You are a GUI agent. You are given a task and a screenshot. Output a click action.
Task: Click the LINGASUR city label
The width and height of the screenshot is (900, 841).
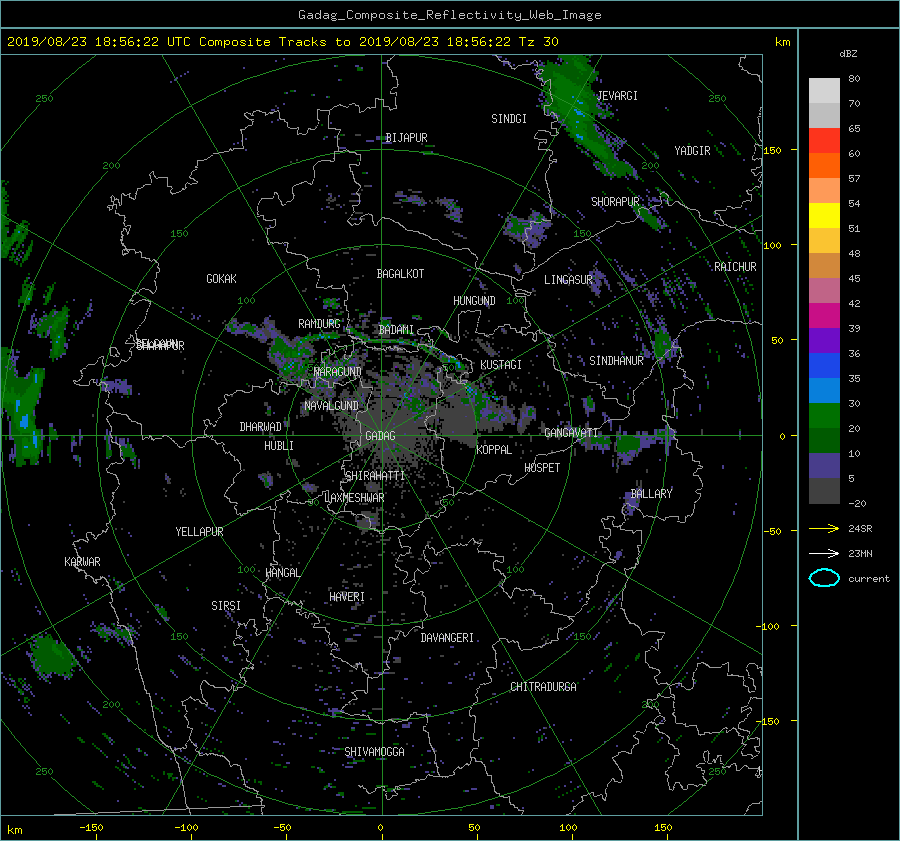(x=568, y=280)
